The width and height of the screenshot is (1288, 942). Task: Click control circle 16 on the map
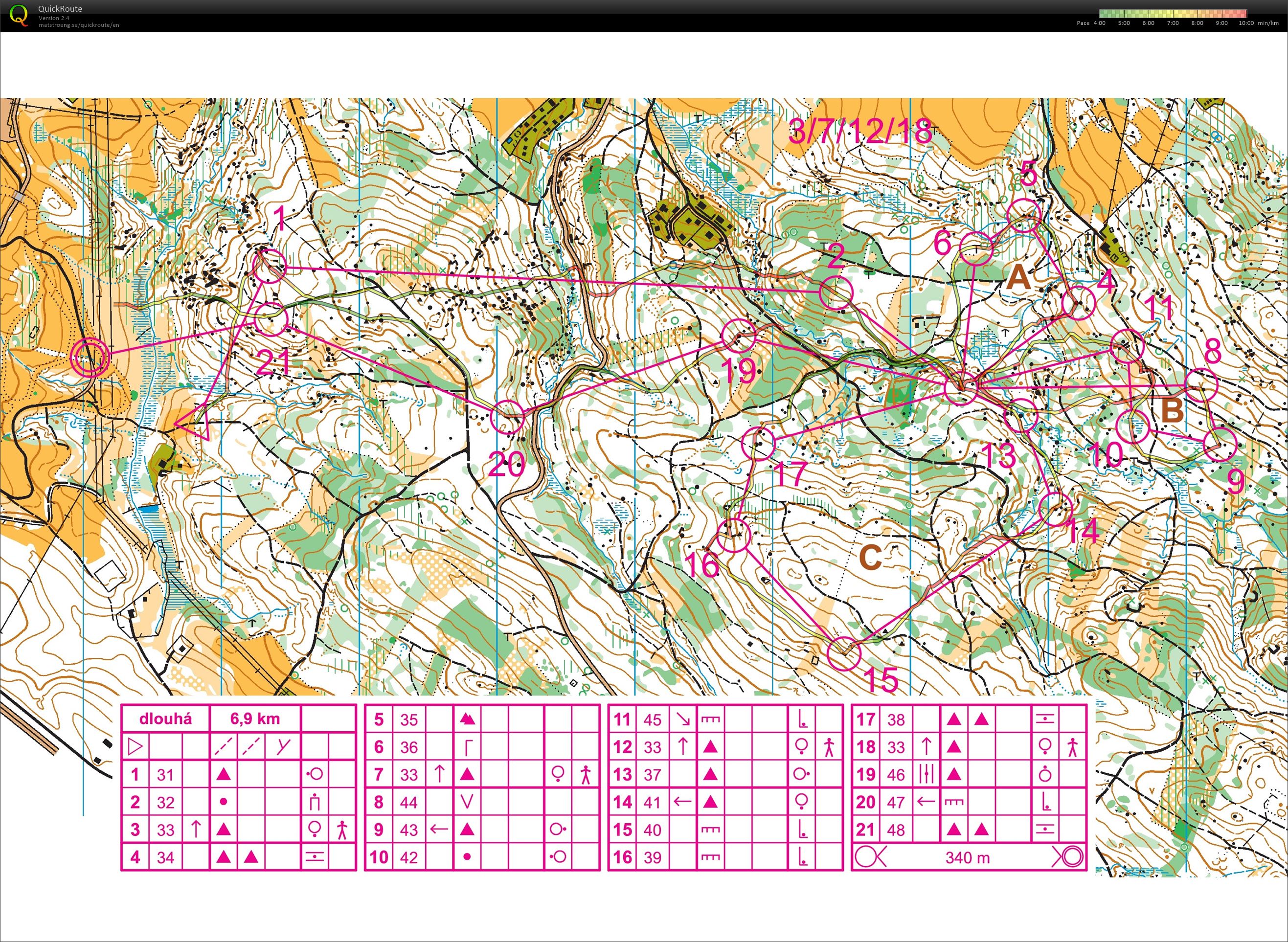pos(733,535)
